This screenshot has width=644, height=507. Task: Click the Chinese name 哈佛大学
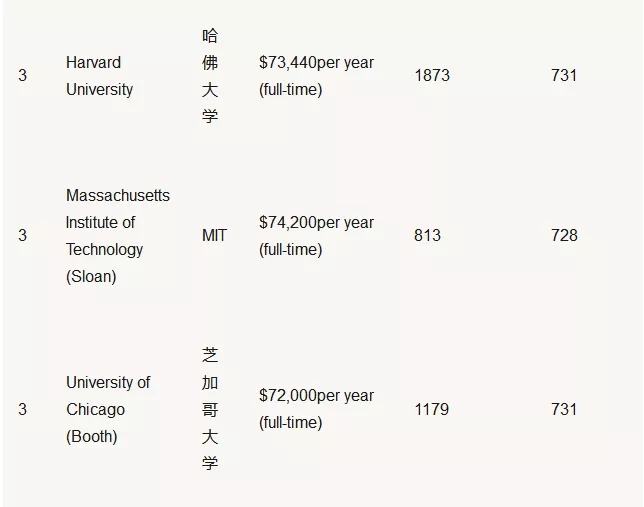209,76
